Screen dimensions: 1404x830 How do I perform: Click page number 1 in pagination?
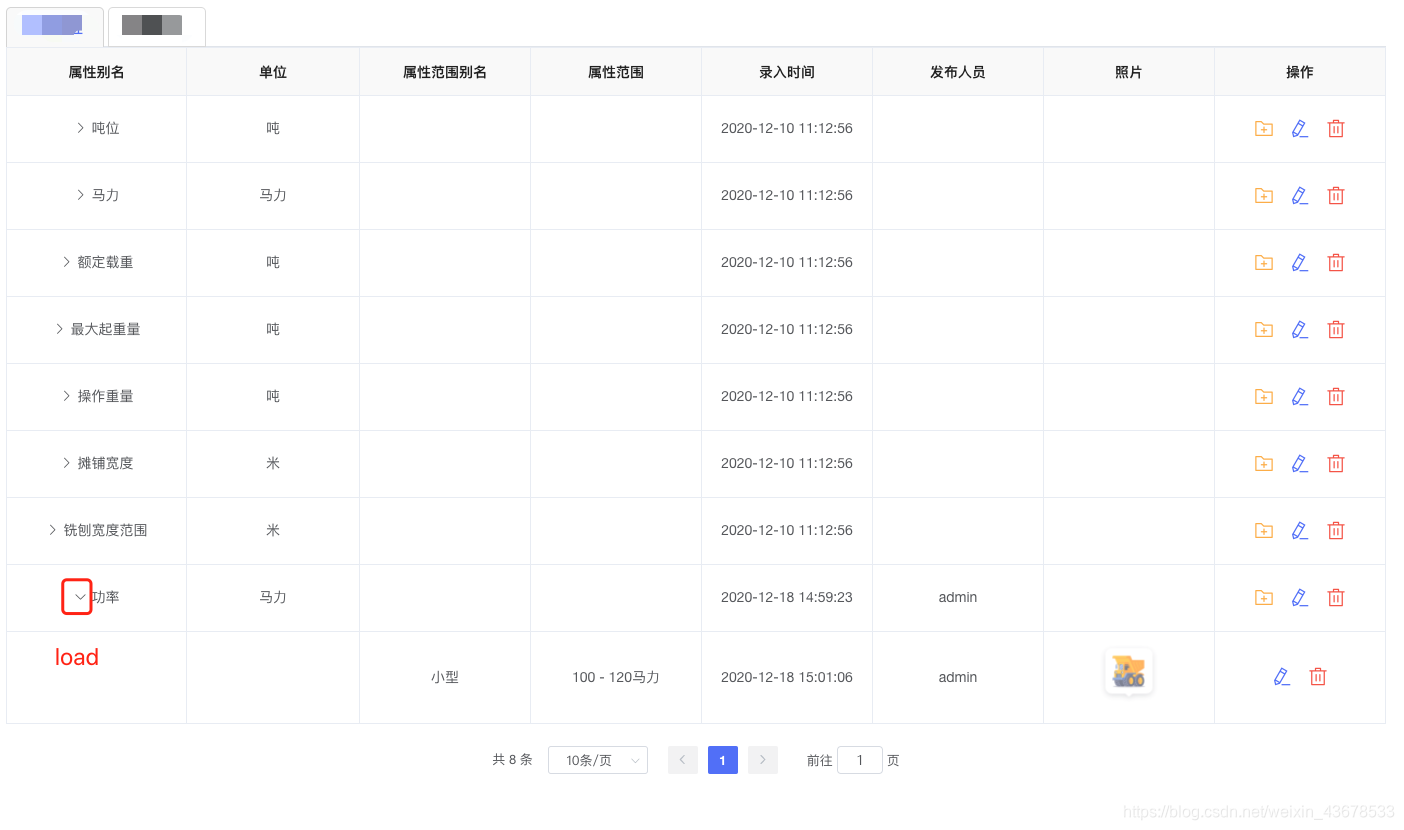722,760
